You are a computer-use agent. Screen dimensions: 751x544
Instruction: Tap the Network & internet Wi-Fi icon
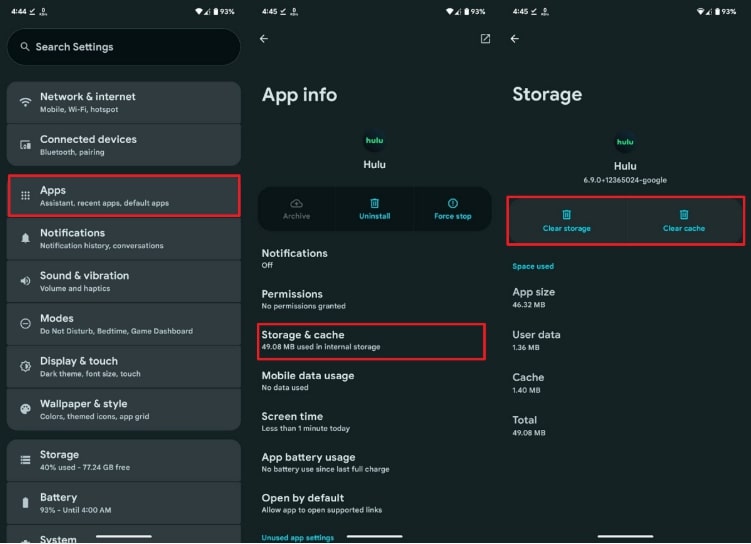[x=25, y=102]
